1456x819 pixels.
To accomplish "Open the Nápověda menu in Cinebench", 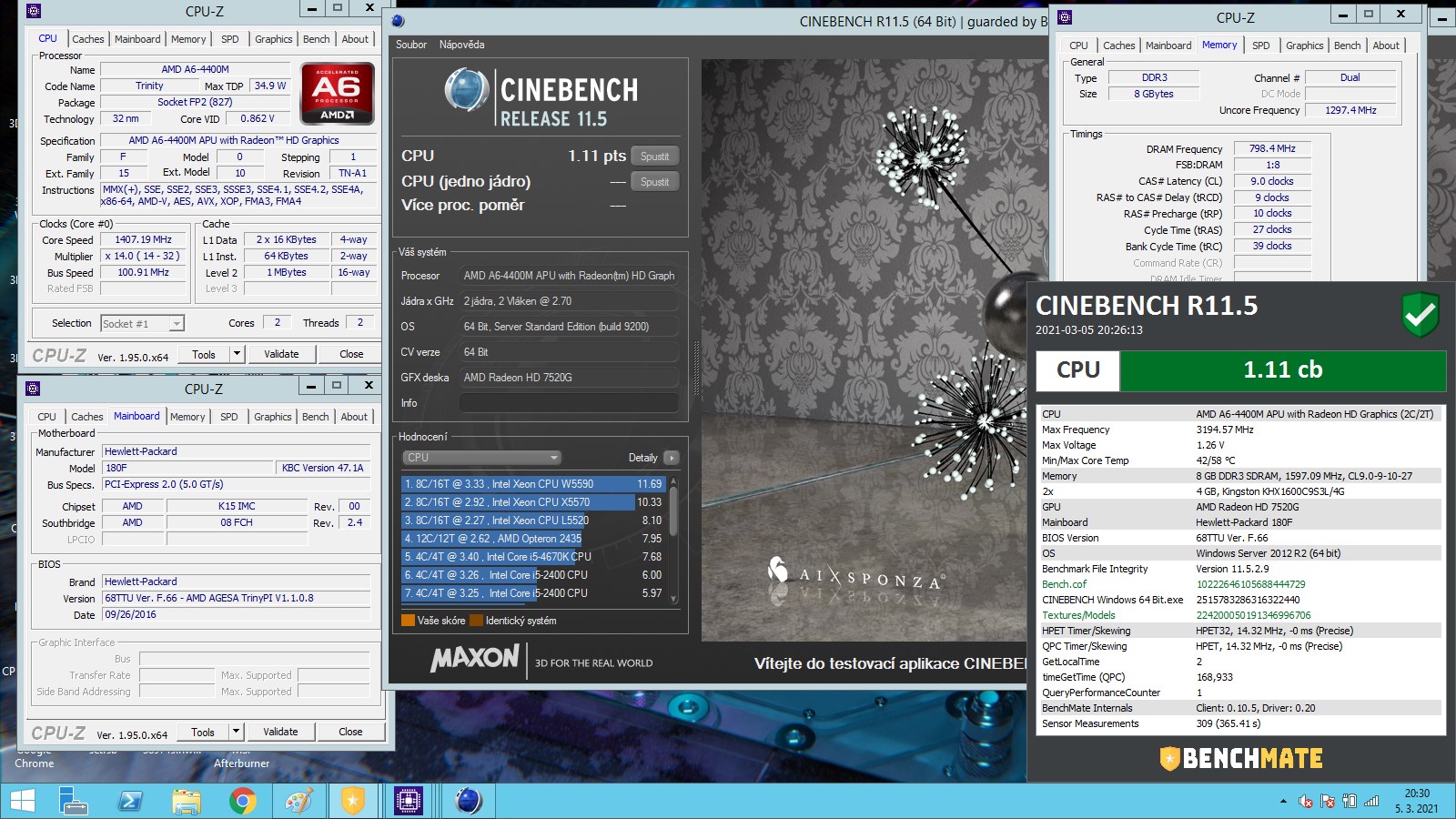I will click(461, 45).
